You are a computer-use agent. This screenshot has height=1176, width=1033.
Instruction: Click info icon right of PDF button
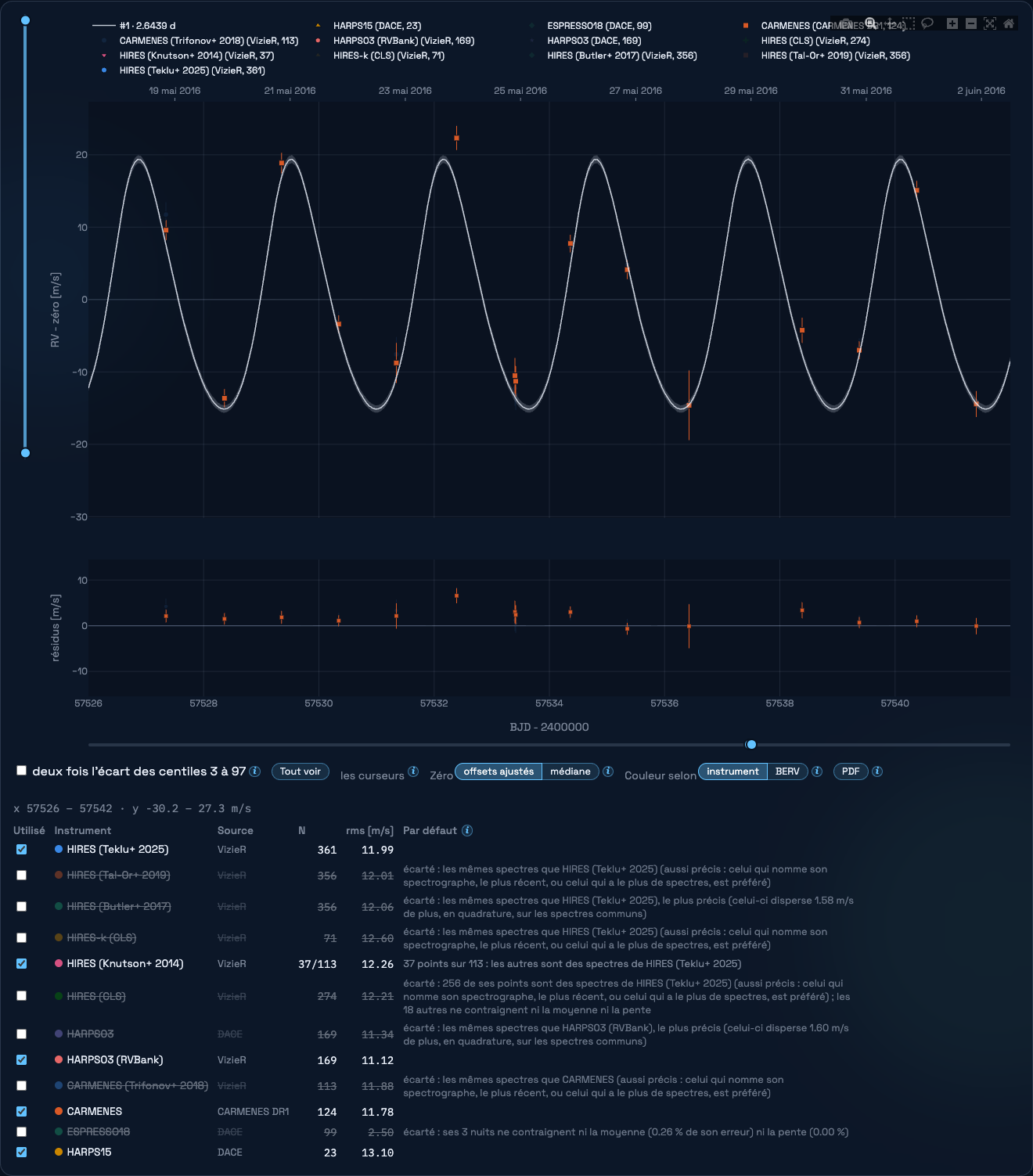pyautogui.click(x=877, y=771)
